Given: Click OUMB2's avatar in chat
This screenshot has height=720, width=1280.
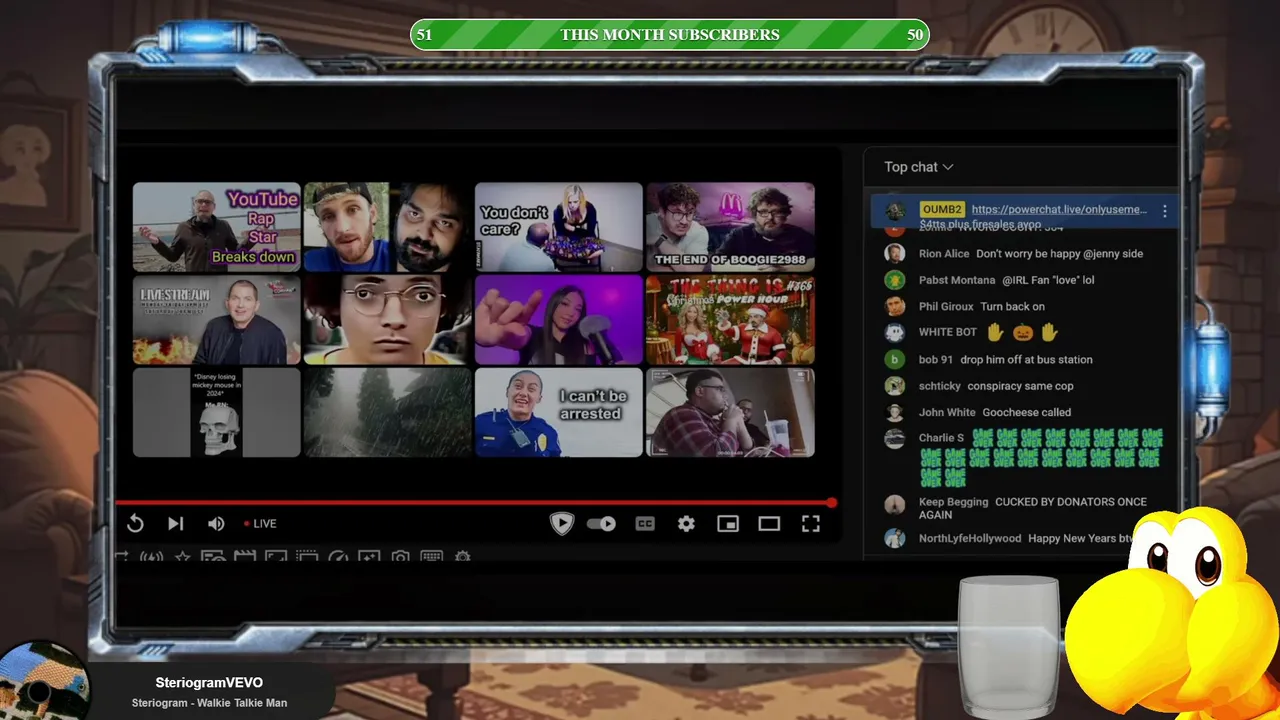Looking at the screenshot, I should click(895, 210).
